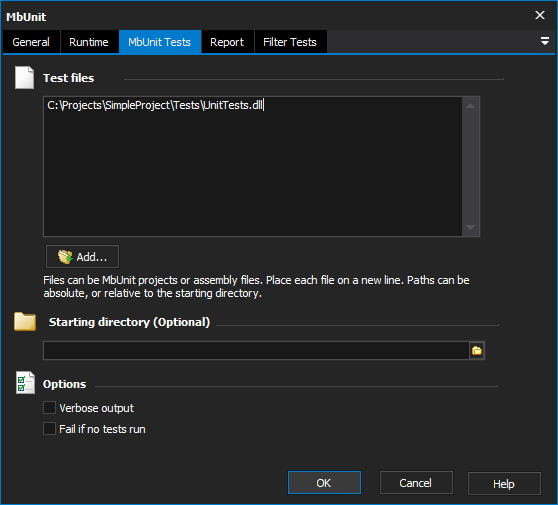
Task: Focus the Starting directory input field
Action: 256,351
